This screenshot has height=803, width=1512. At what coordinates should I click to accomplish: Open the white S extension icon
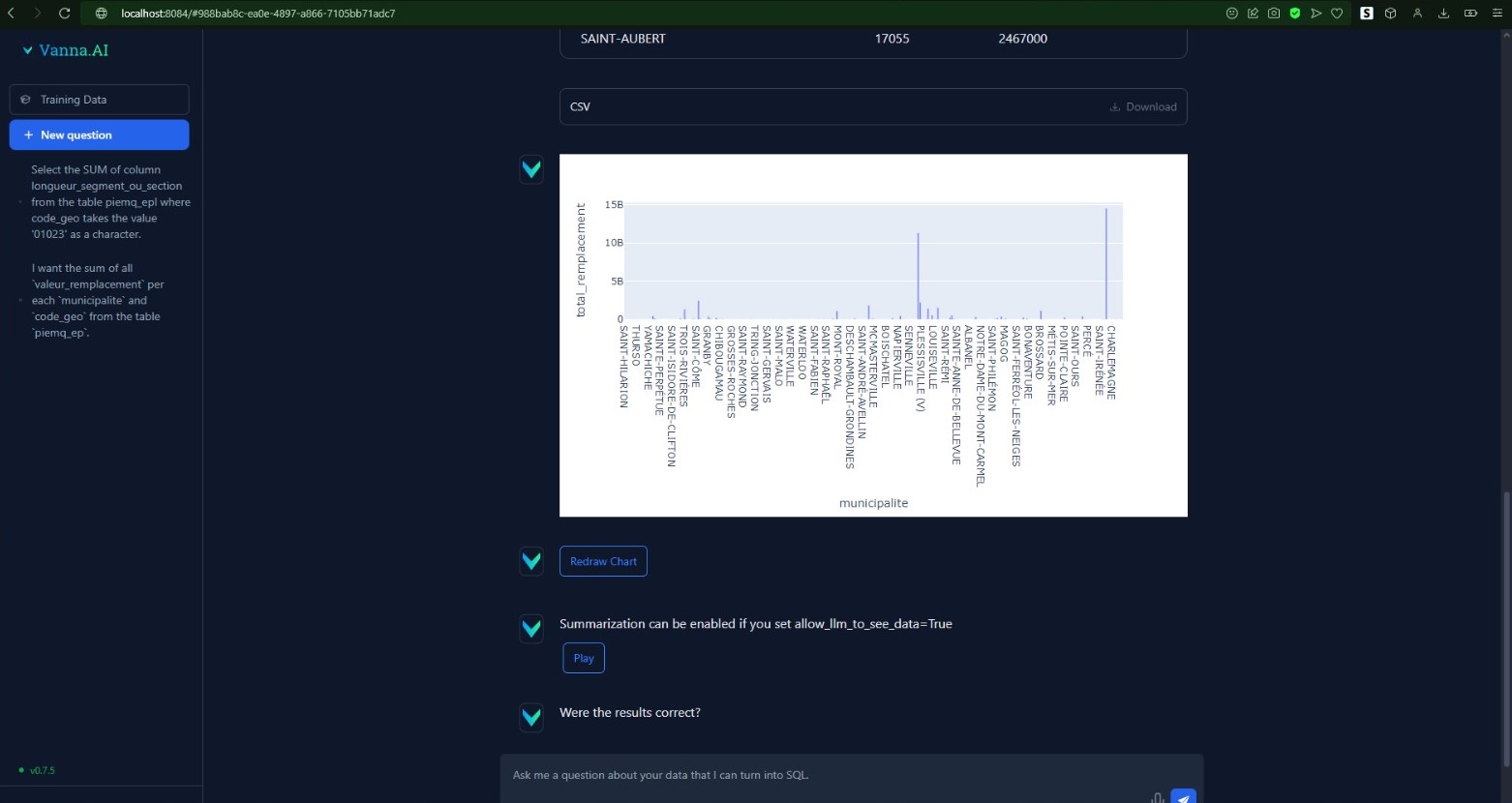[x=1367, y=14]
